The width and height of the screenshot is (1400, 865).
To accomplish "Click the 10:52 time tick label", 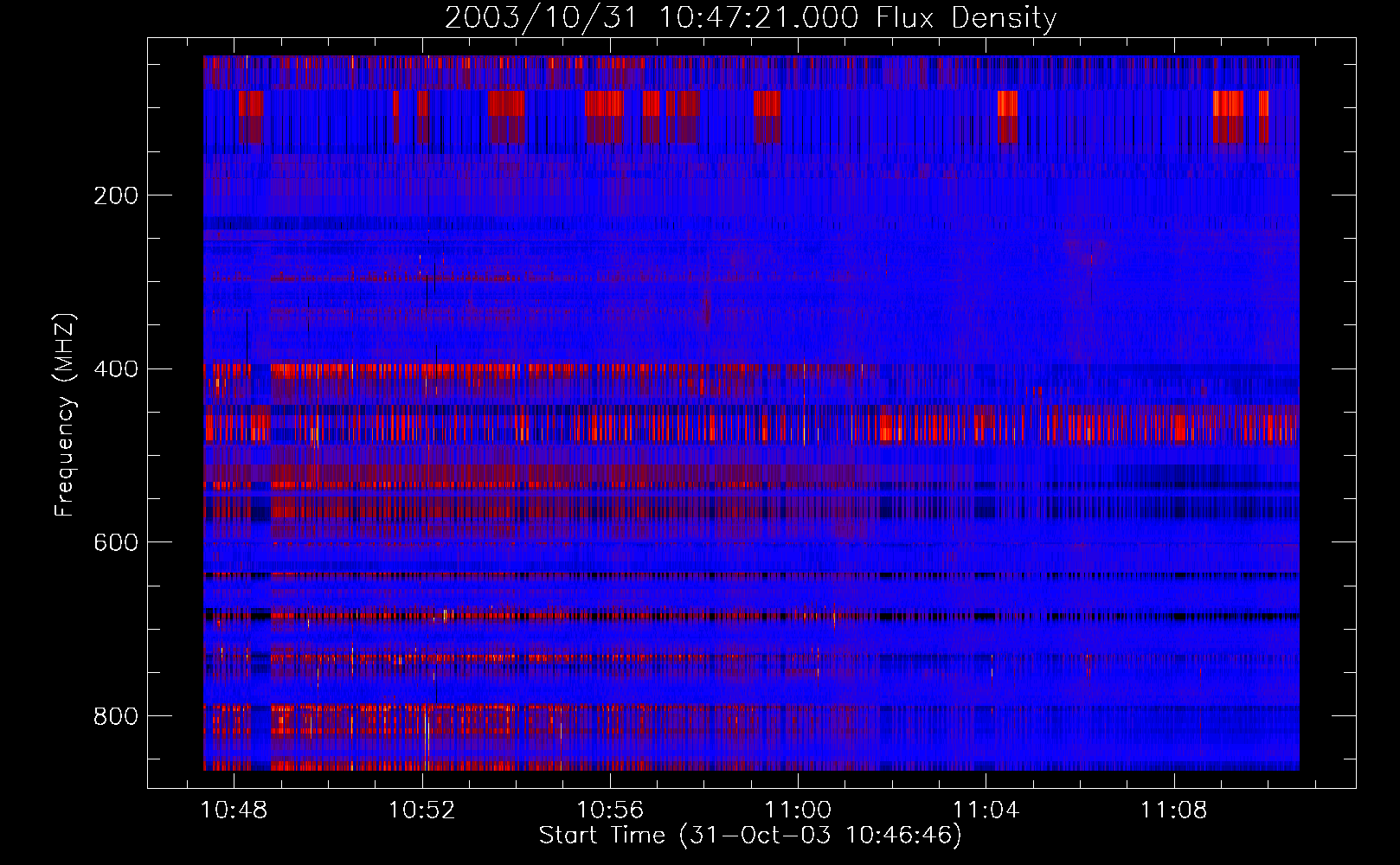I will pos(421,811).
